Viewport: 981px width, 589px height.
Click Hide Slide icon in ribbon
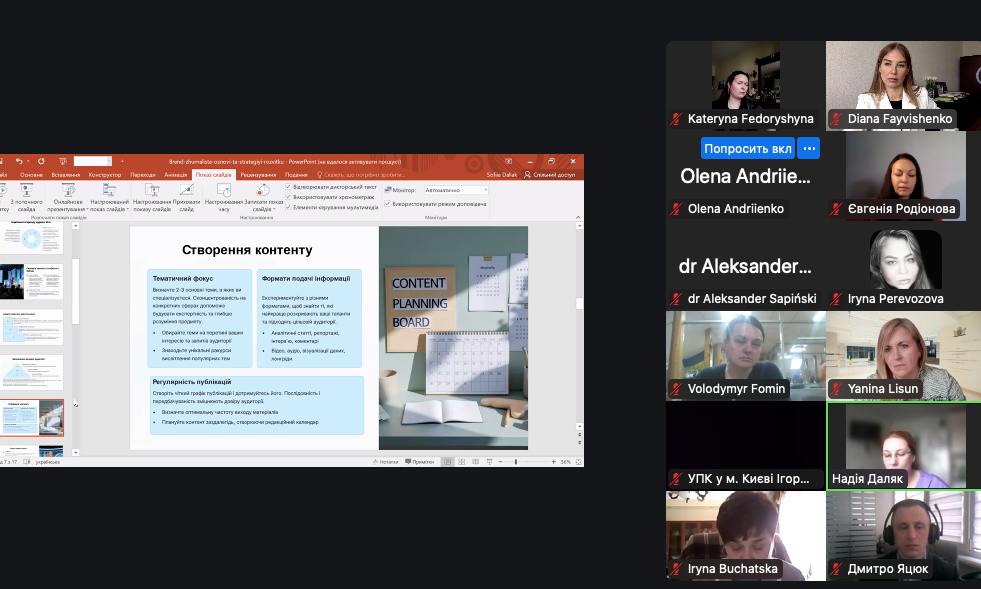point(186,190)
